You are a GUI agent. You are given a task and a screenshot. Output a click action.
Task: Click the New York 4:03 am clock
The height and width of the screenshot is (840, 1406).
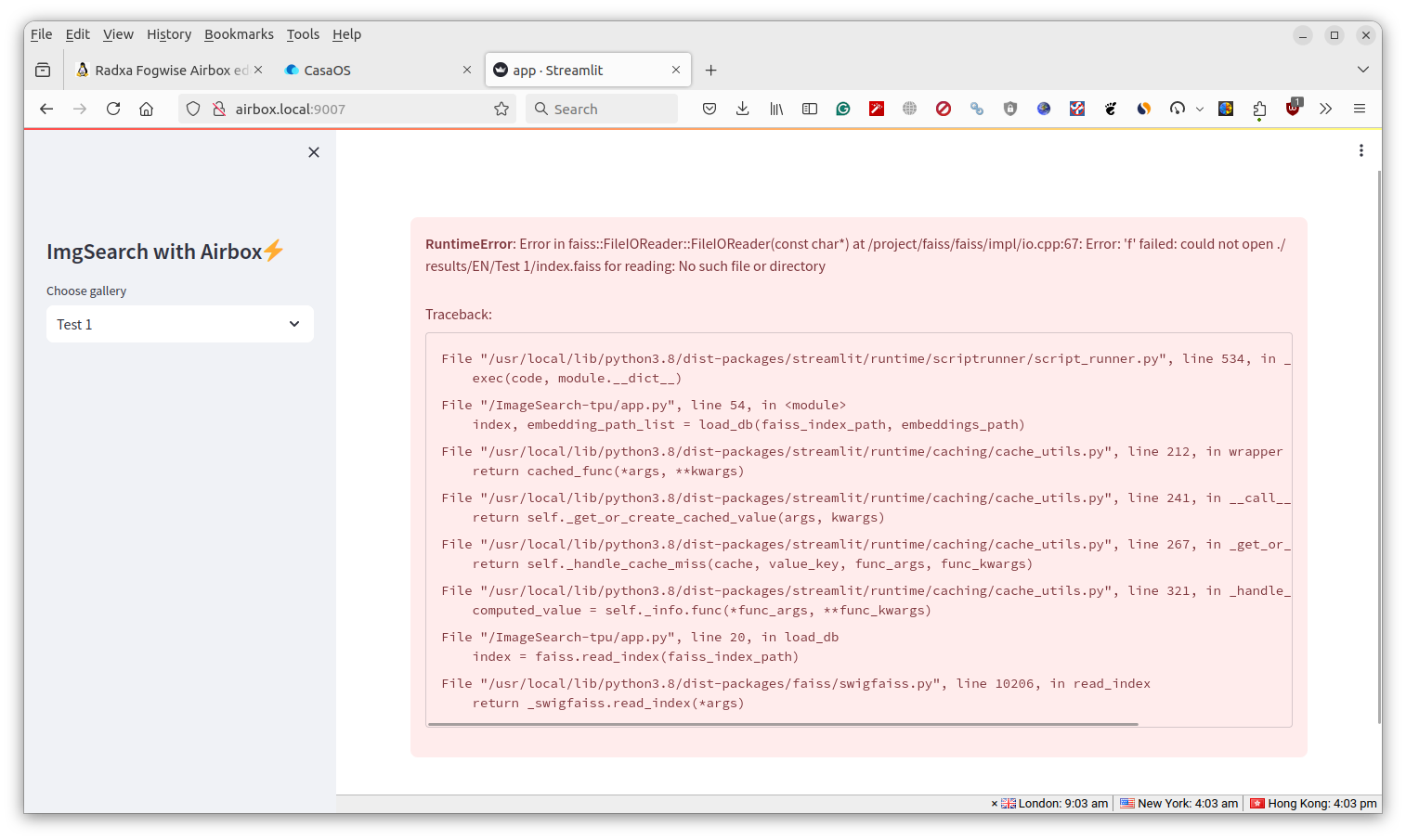point(1178,804)
